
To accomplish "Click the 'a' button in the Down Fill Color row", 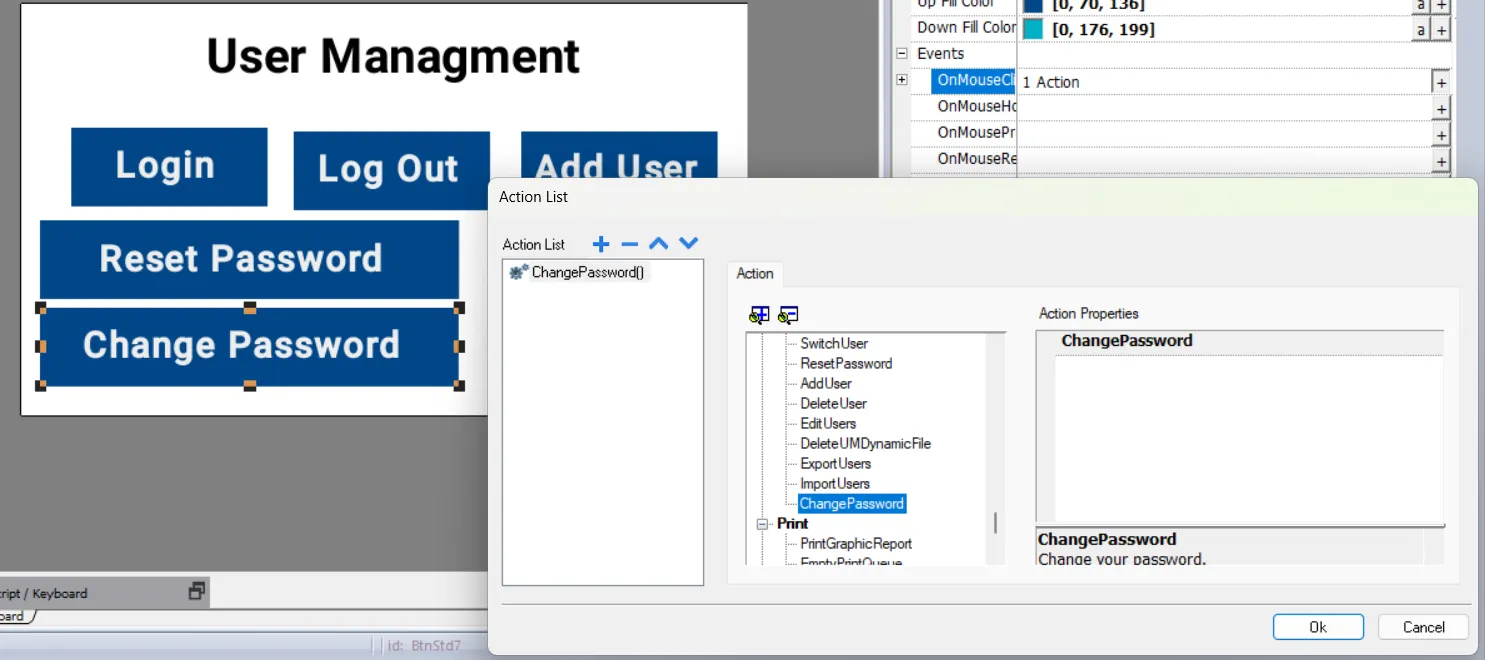I will (x=1420, y=30).
